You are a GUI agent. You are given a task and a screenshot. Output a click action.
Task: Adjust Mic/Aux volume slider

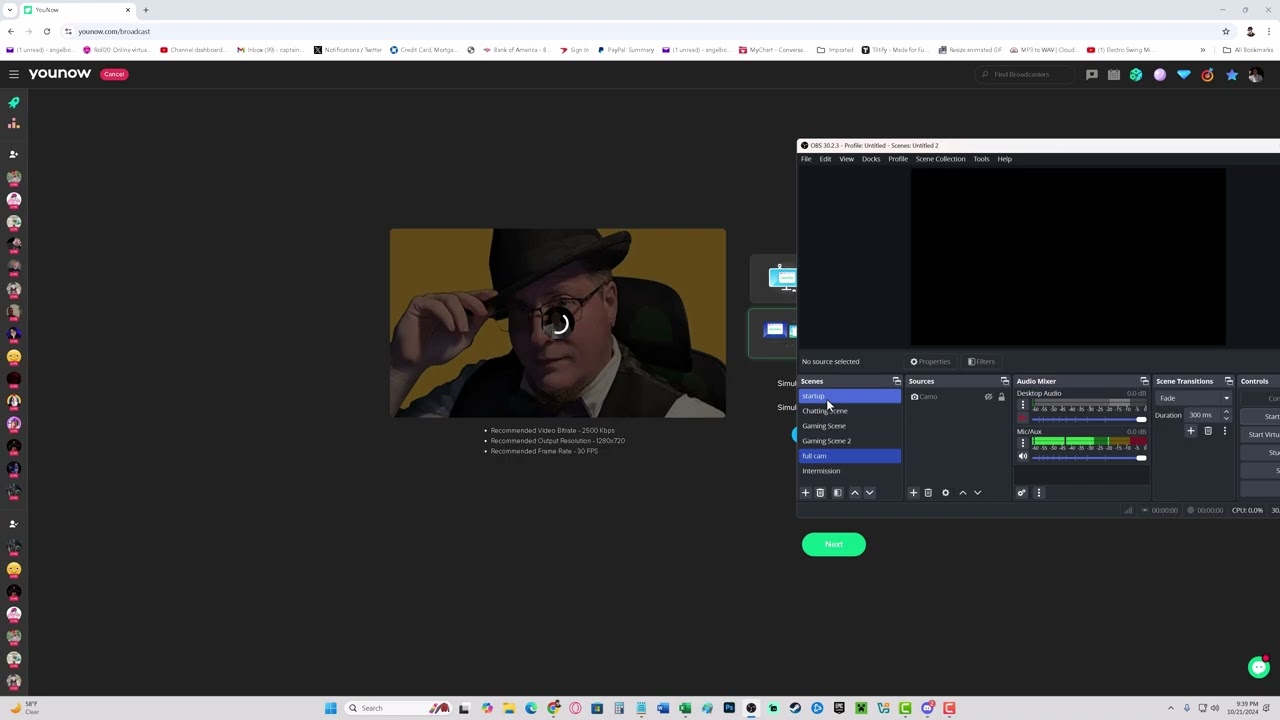1089,457
